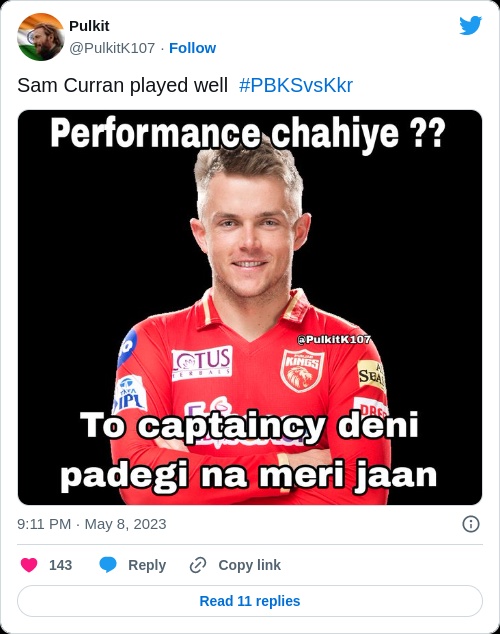Follow the @PulkitK107 account
Image resolution: width=500 pixels, height=634 pixels.
(192, 48)
